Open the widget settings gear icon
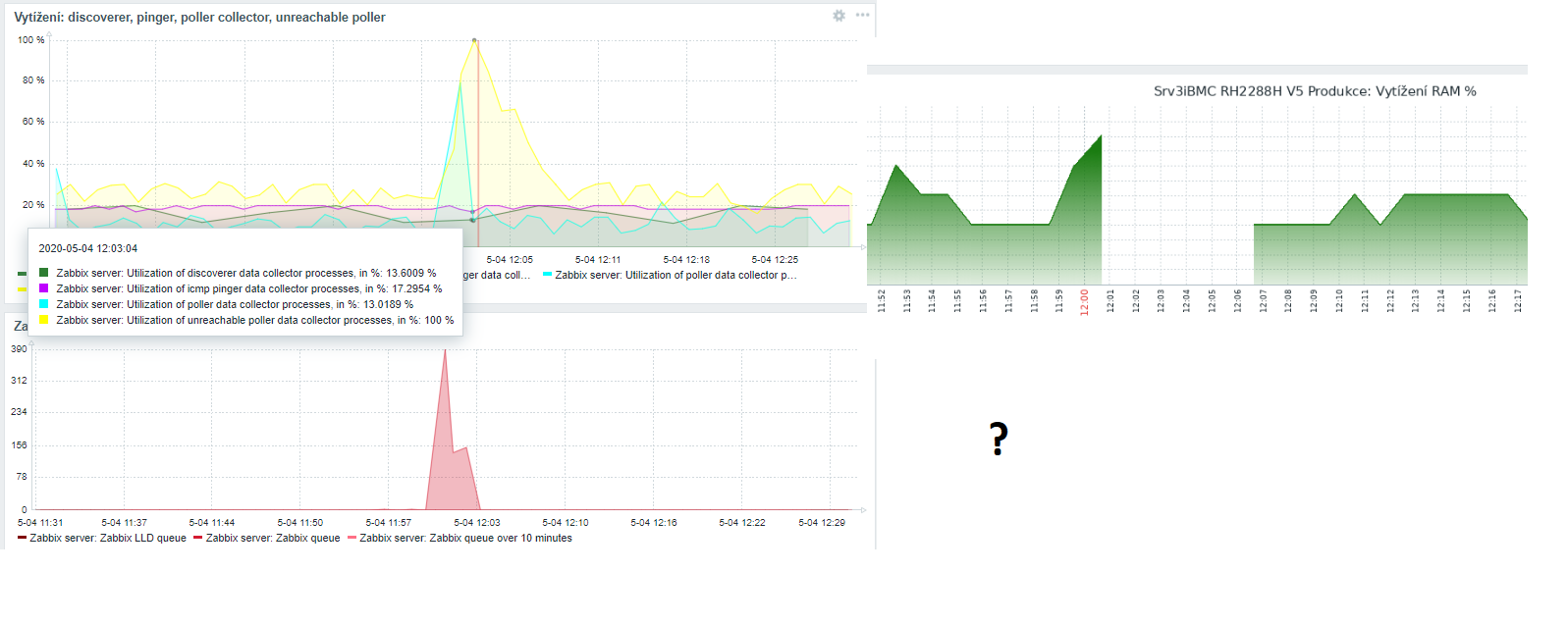 click(x=838, y=16)
